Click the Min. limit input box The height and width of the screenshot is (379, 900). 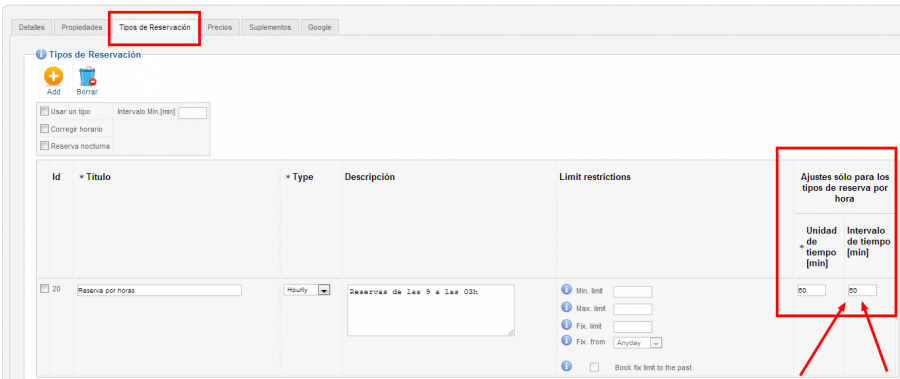click(633, 292)
